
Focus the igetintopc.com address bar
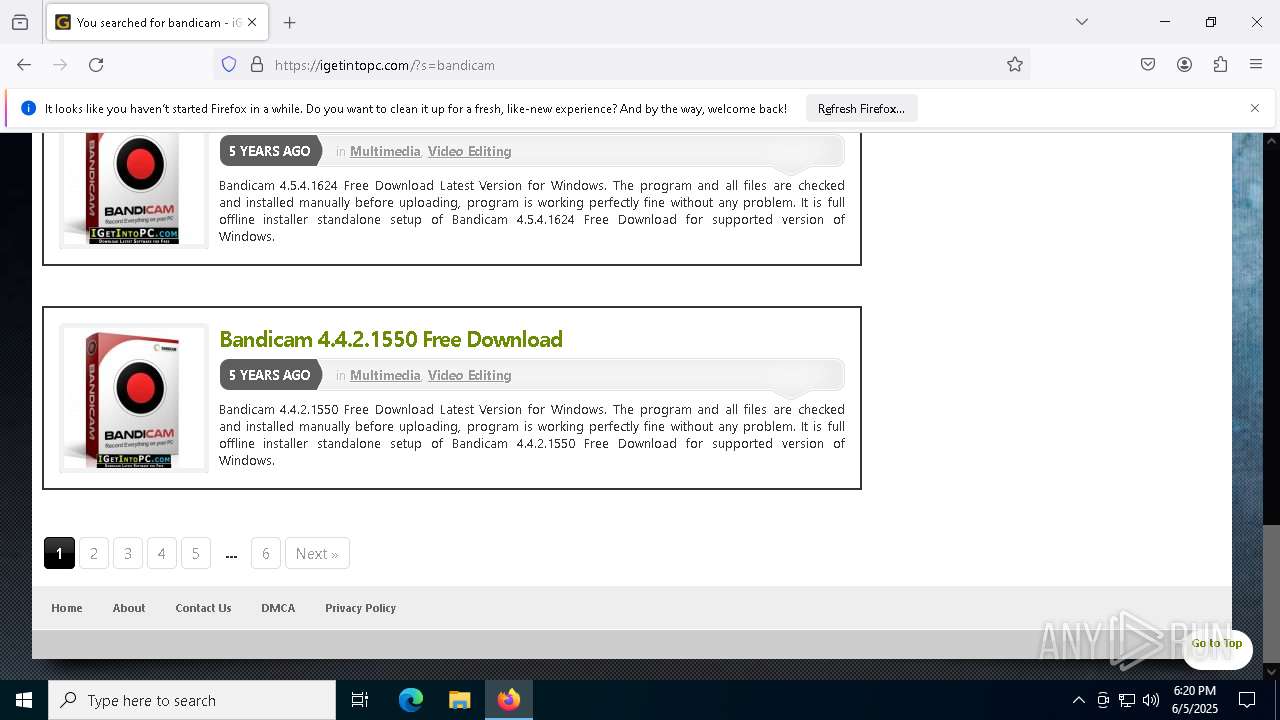[620, 65]
